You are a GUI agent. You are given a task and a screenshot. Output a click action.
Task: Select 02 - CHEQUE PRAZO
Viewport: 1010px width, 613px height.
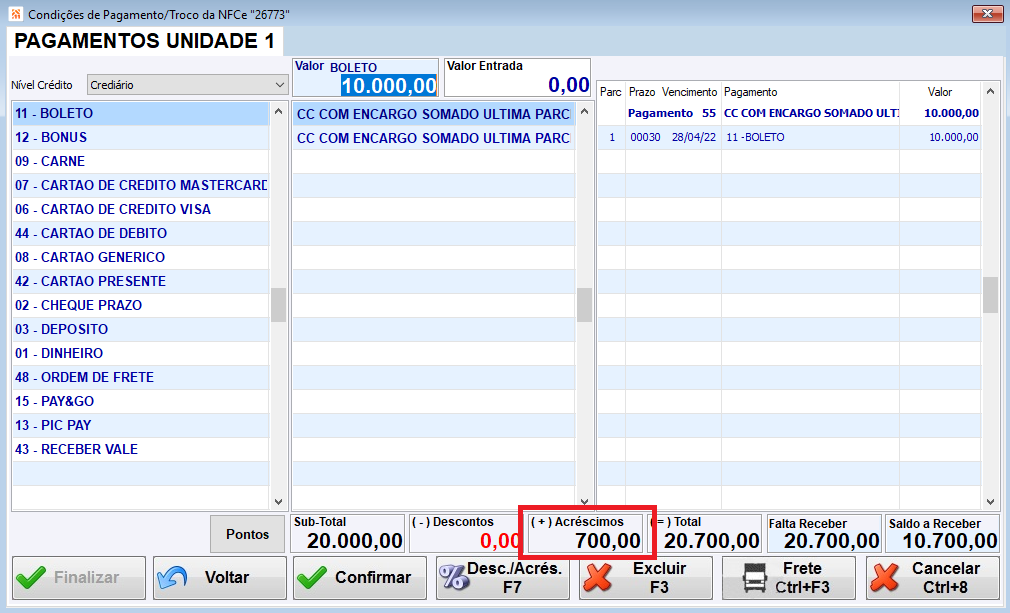(x=140, y=305)
